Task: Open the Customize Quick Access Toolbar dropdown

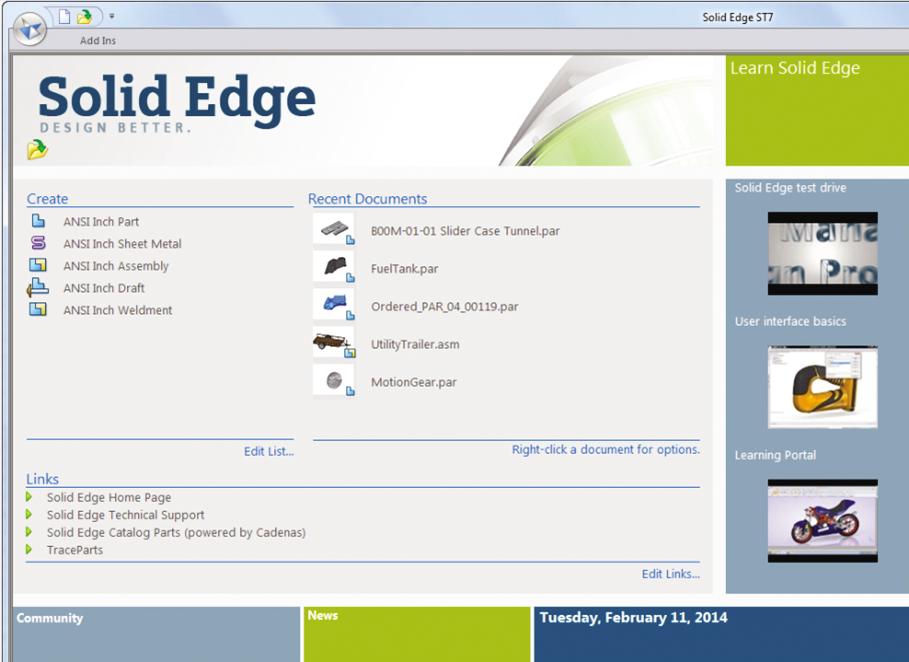Action: (113, 16)
